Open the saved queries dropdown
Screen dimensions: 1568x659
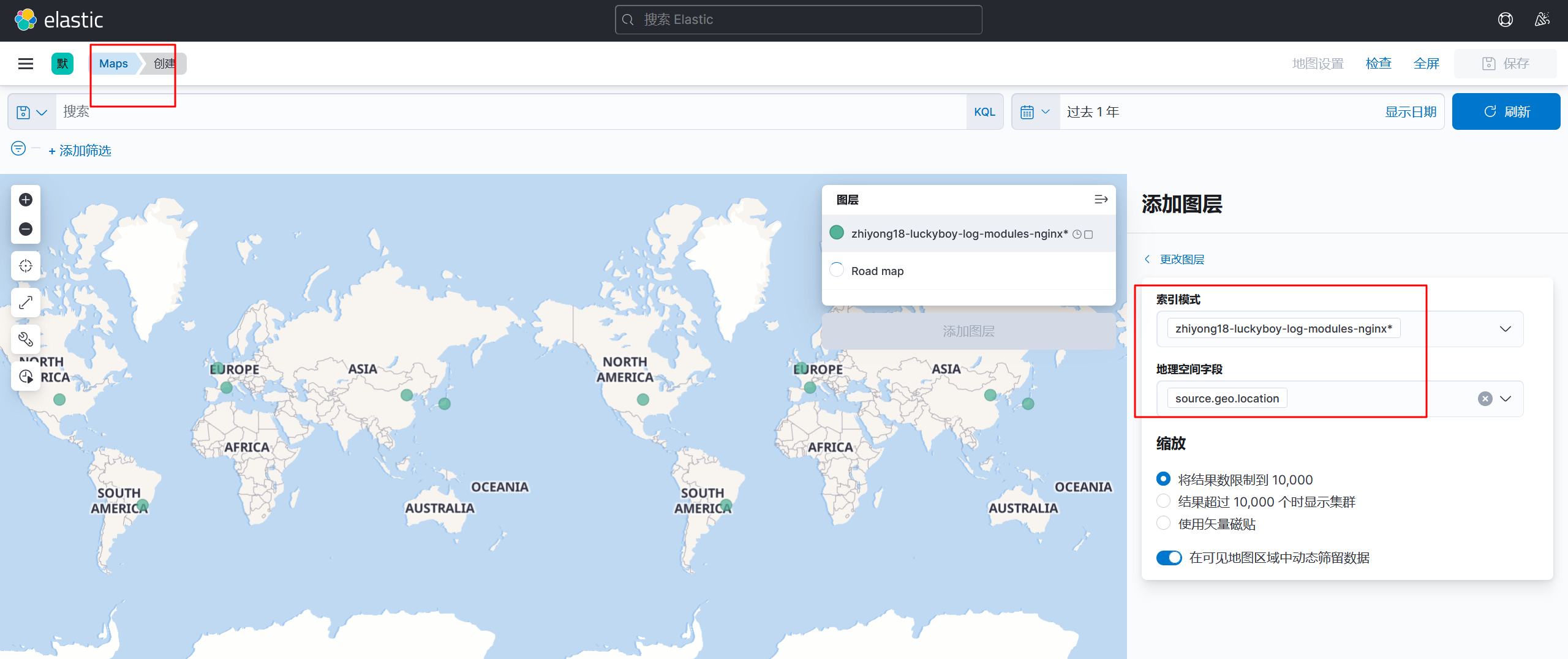pos(32,112)
